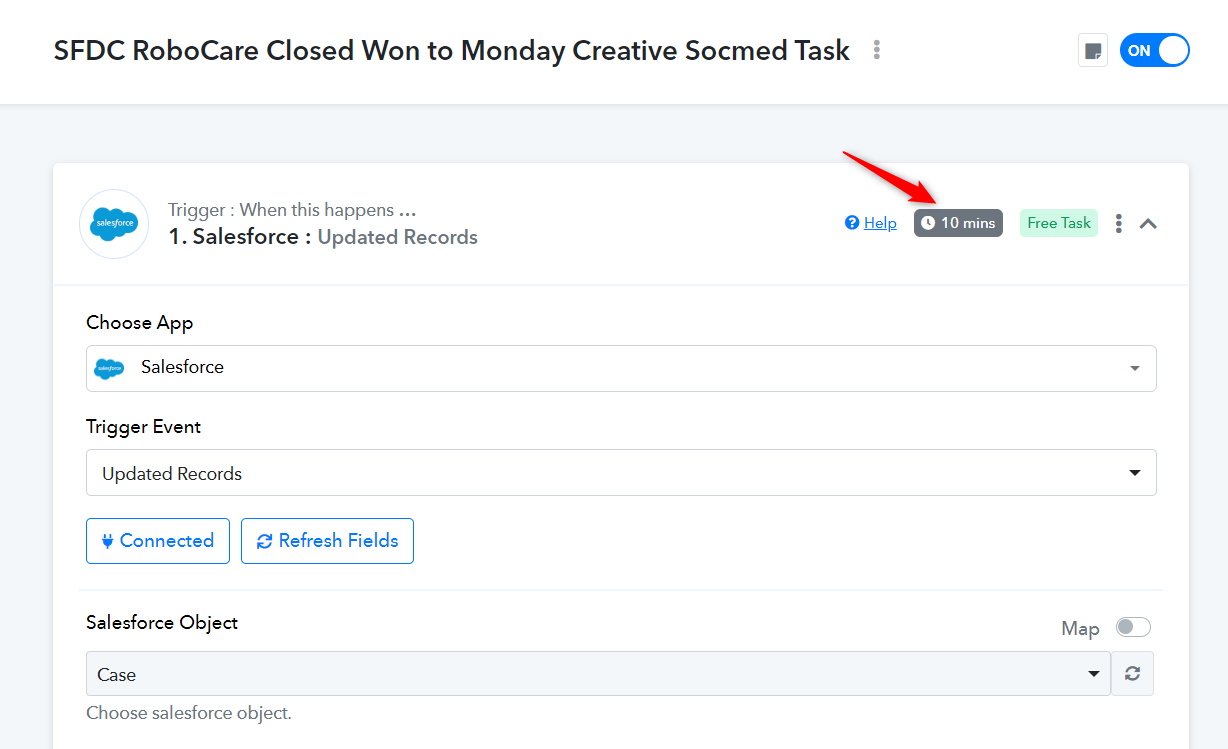1228x749 pixels.
Task: Collapse the Salesforce trigger step chevron
Action: point(1149,224)
